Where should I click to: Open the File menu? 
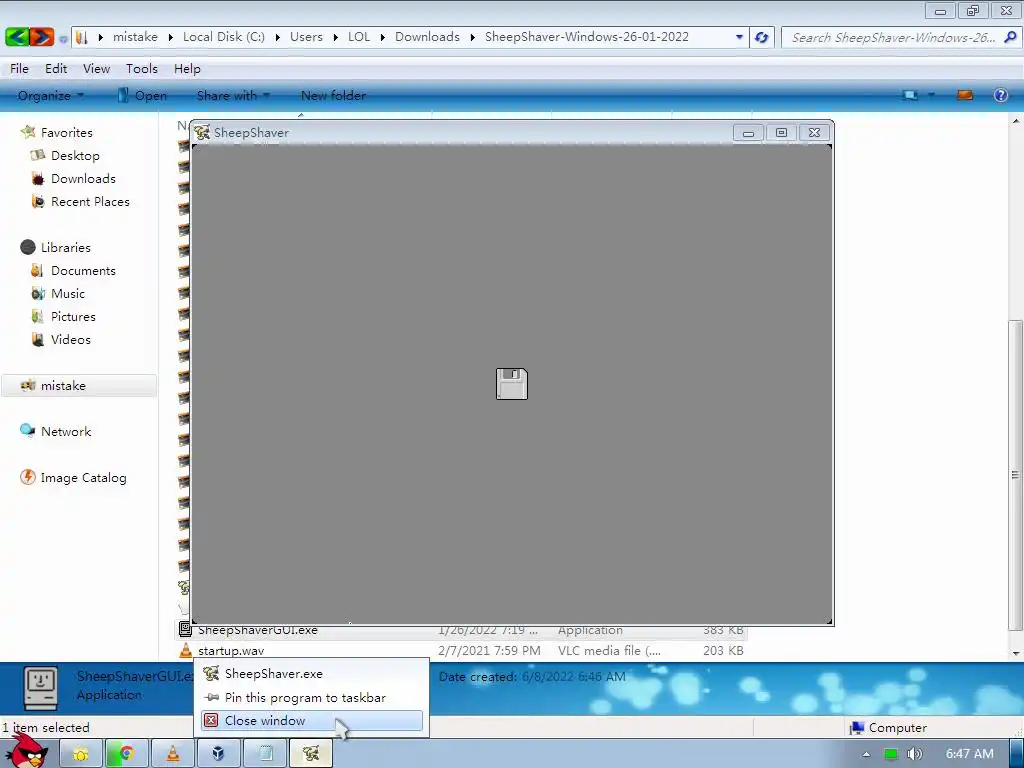(x=19, y=69)
